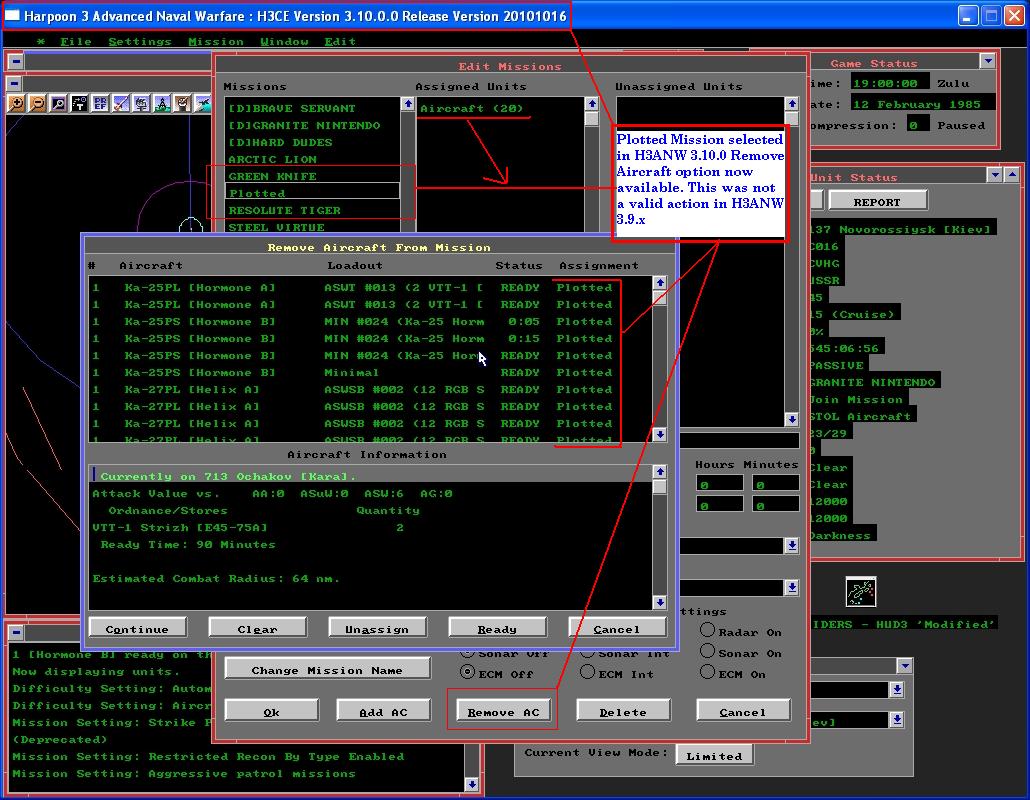Click the Ready button
The width and height of the screenshot is (1030, 800).
tap(497, 629)
